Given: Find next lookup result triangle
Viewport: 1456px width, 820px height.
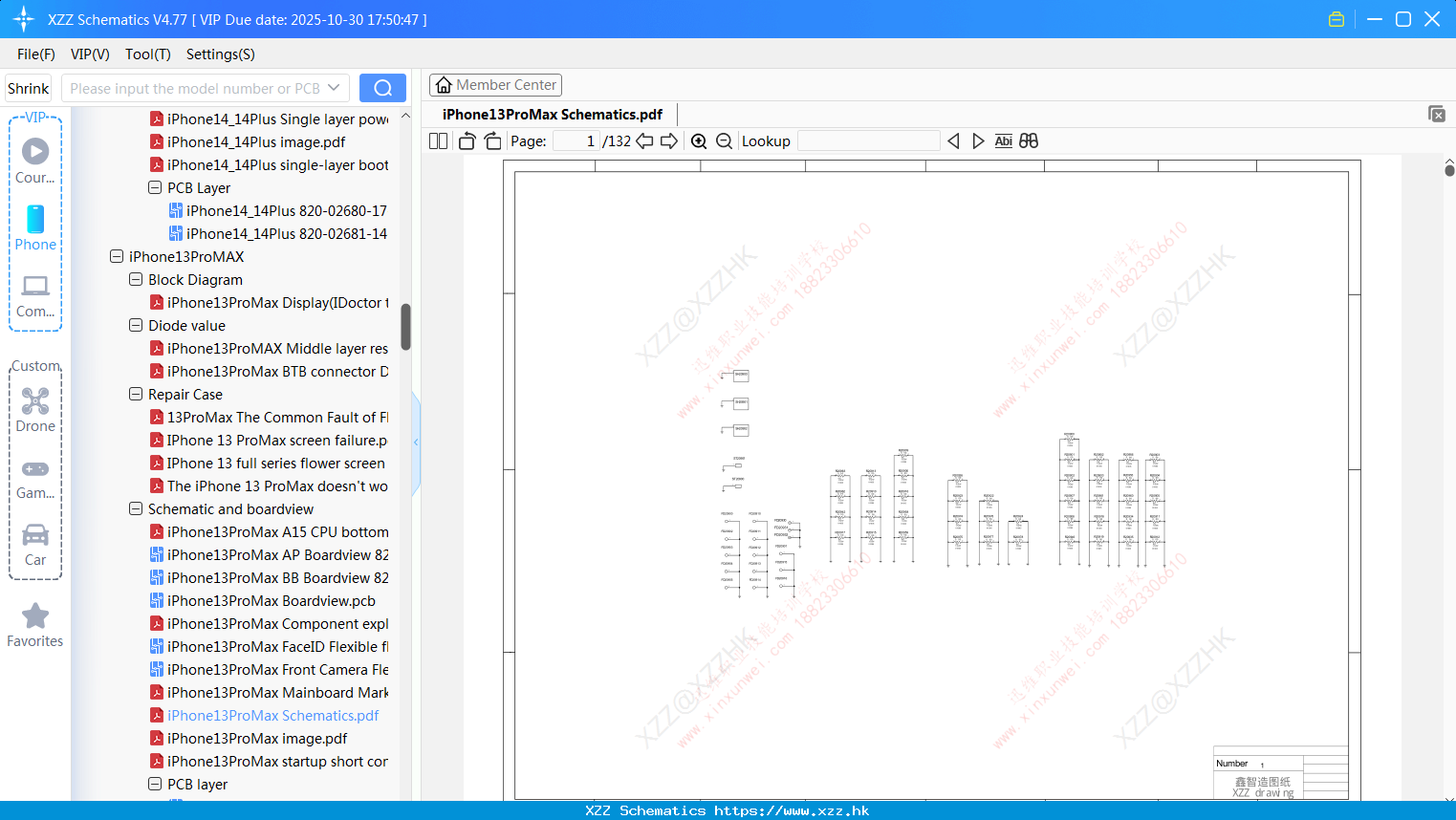Looking at the screenshot, I should click(978, 141).
